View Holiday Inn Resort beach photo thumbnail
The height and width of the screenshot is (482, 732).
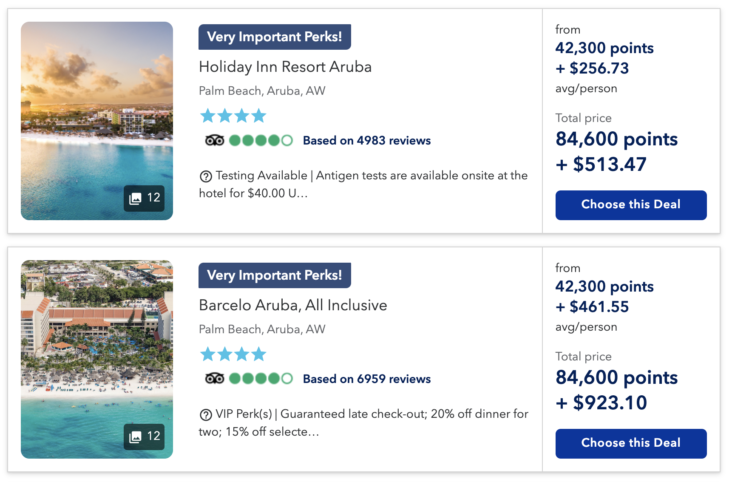point(96,110)
